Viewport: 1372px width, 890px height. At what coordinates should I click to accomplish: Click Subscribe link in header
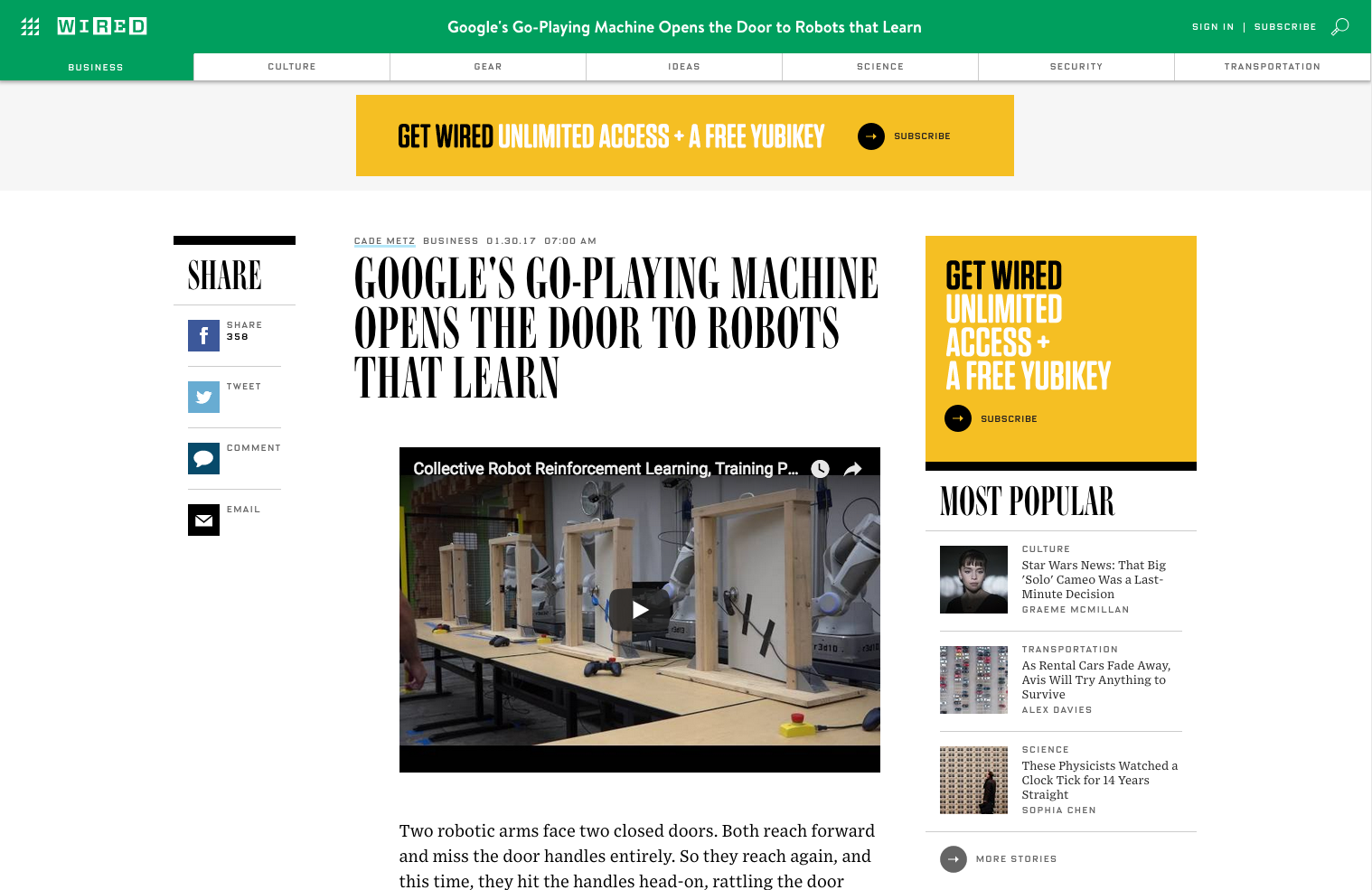click(1285, 27)
